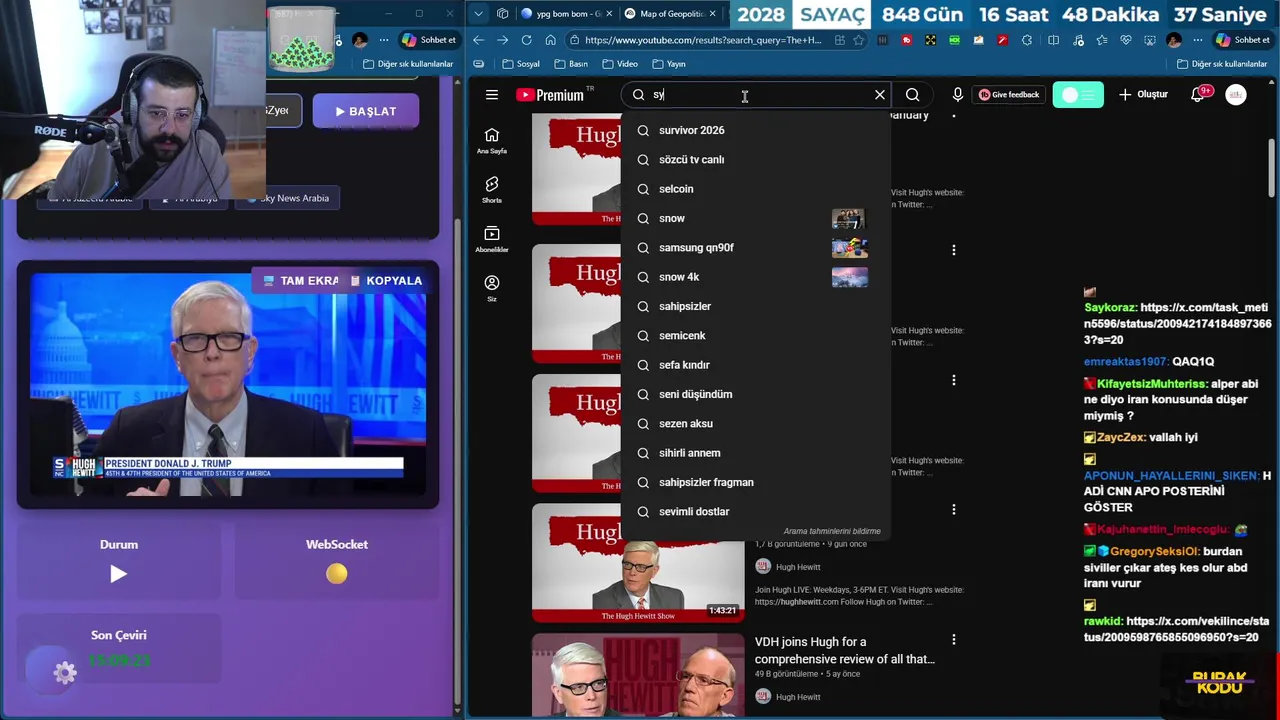Viewport: 1280px width, 720px height.
Task: Open Shorts in the YouTube sidebar
Action: tap(492, 190)
